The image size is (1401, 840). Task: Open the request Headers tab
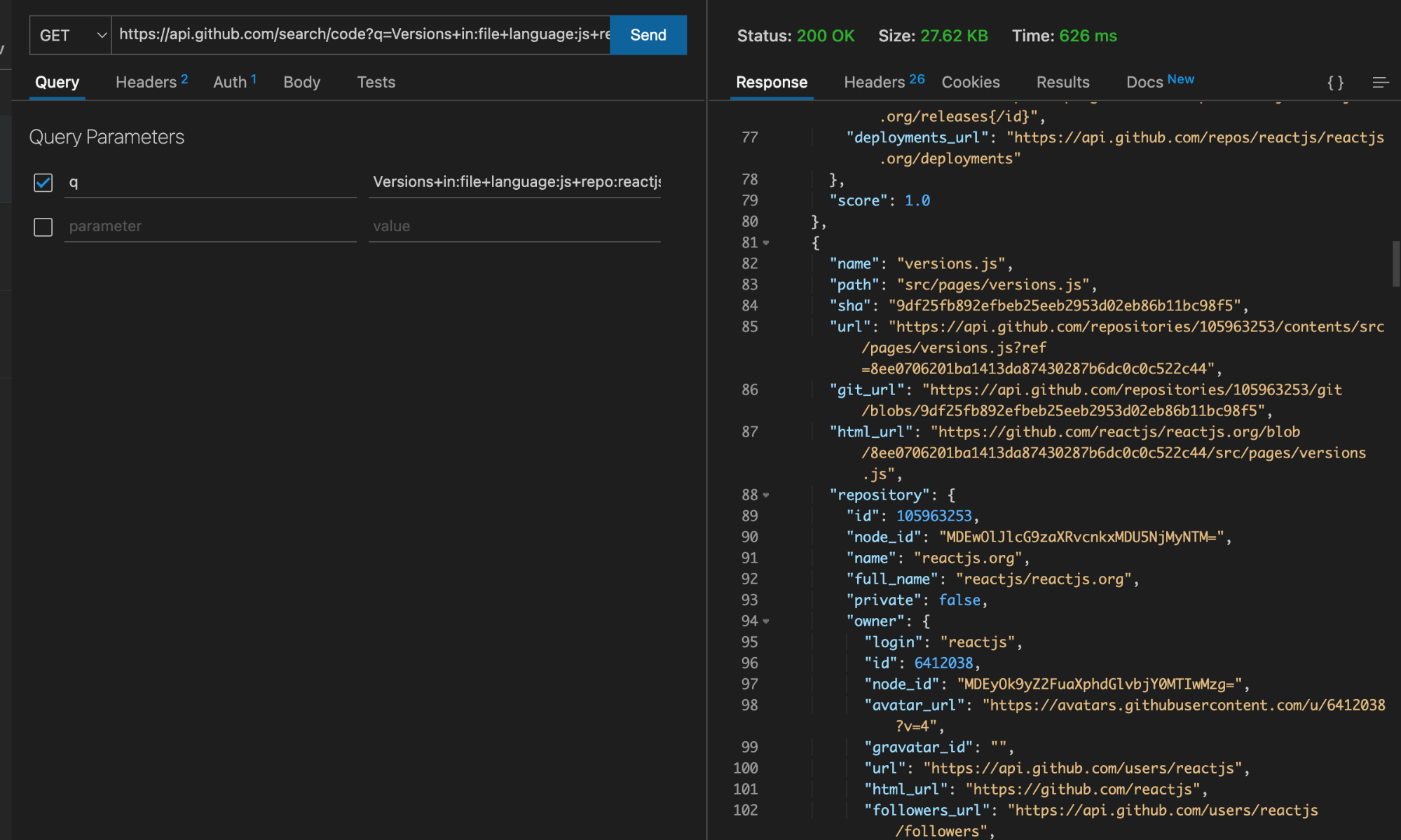pyautogui.click(x=151, y=83)
